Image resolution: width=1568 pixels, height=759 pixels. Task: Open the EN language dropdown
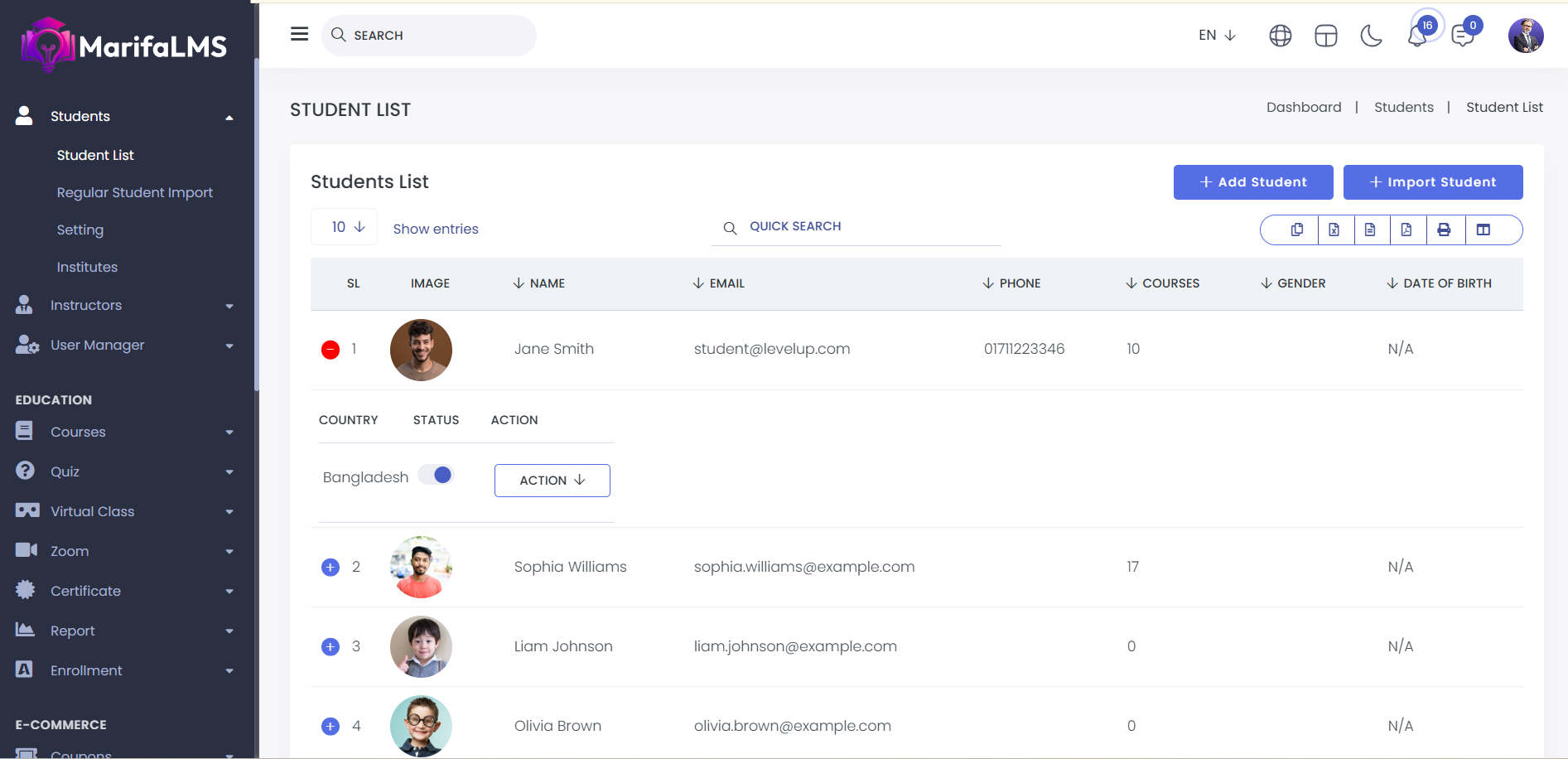pos(1217,35)
